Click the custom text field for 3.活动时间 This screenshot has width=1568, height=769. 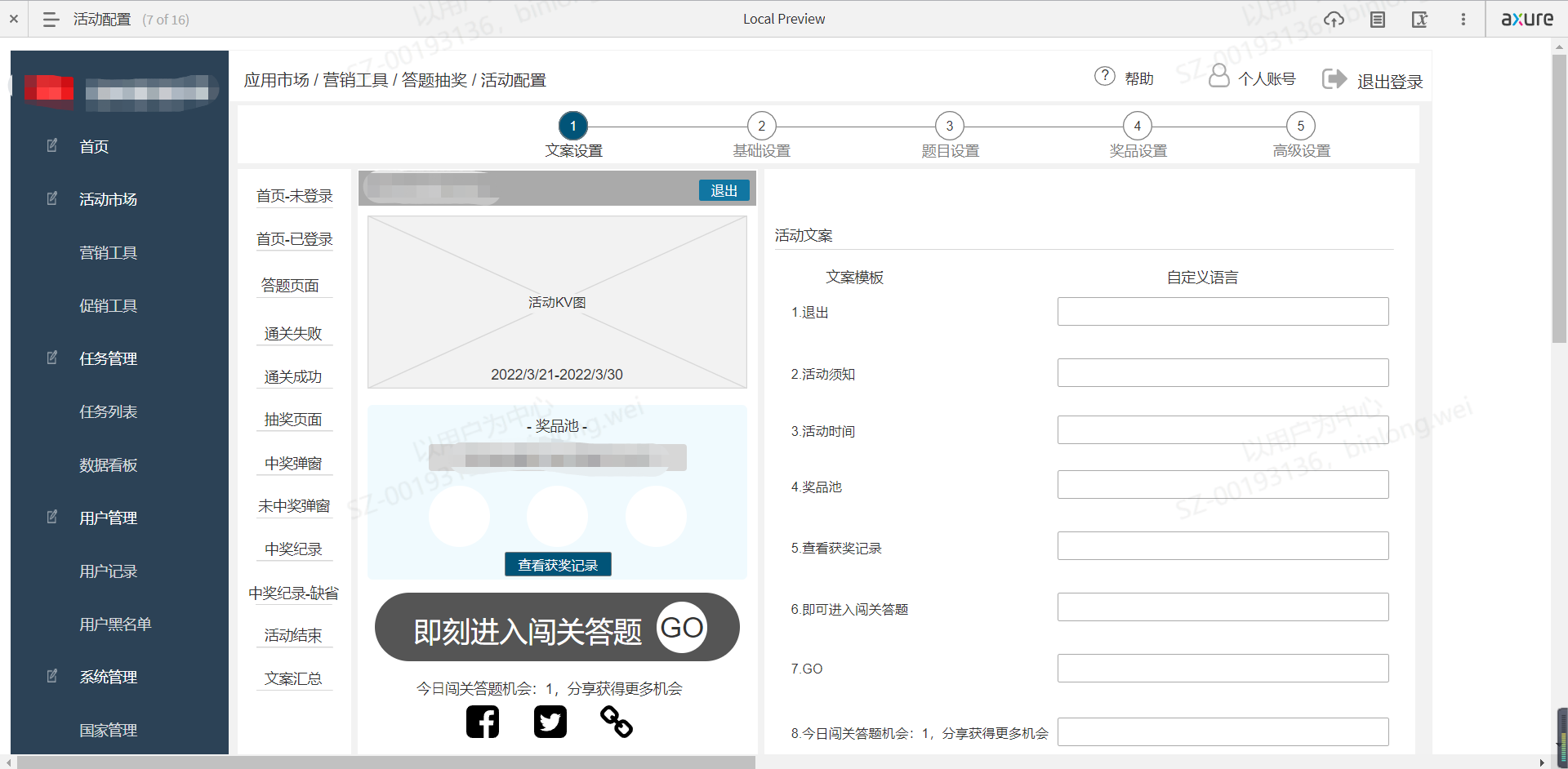tap(1223, 430)
